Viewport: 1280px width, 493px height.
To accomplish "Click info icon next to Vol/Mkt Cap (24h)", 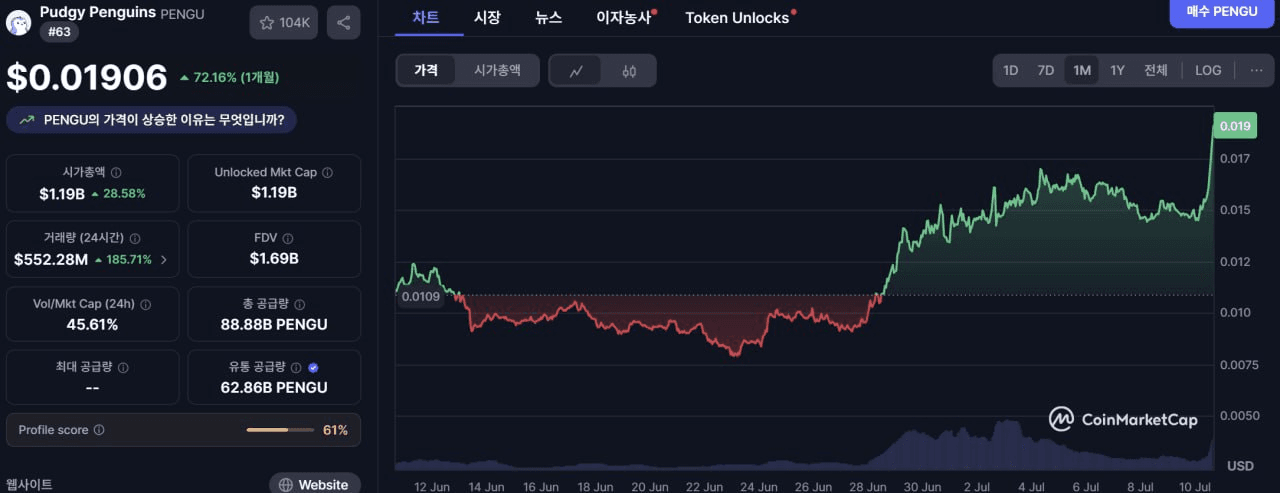I will tap(145, 304).
